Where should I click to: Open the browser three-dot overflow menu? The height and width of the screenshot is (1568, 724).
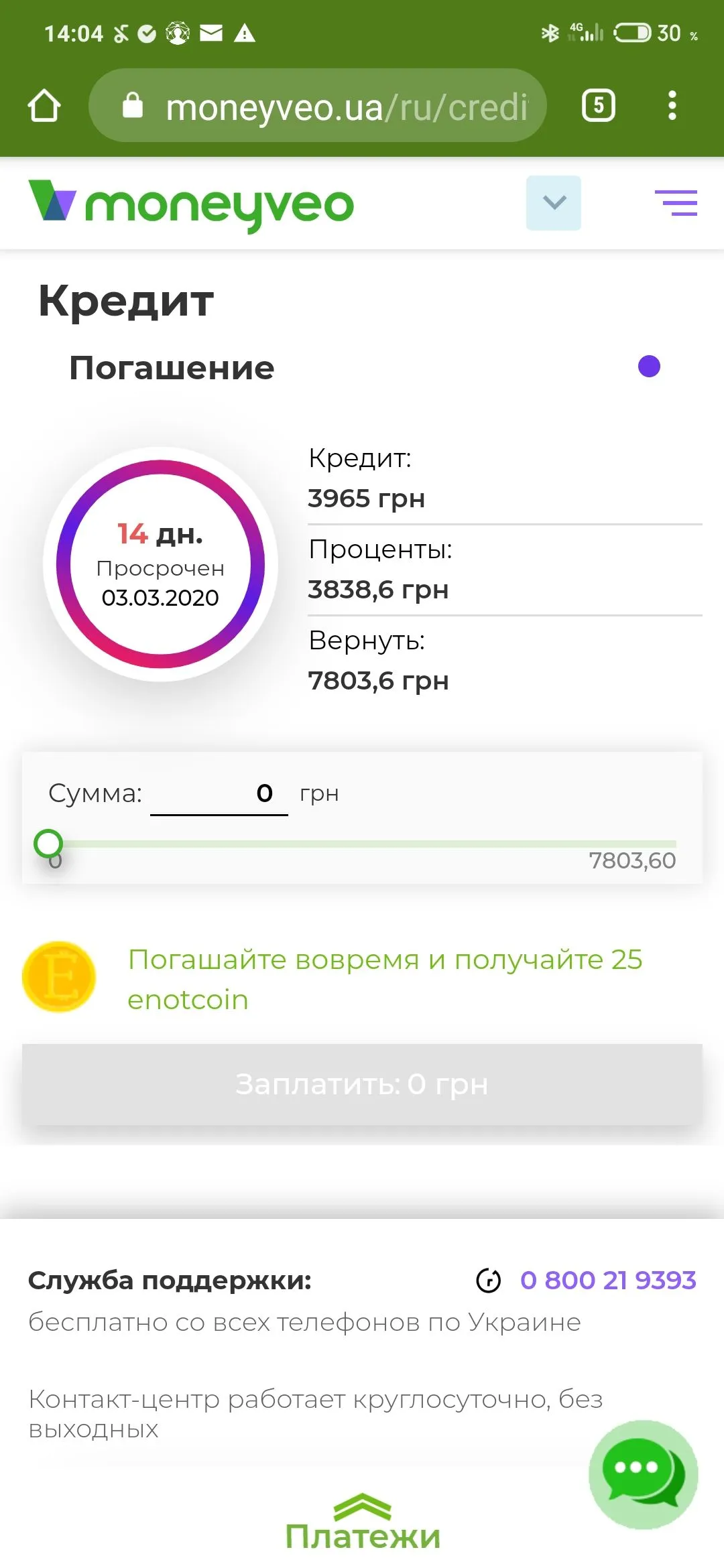(672, 106)
